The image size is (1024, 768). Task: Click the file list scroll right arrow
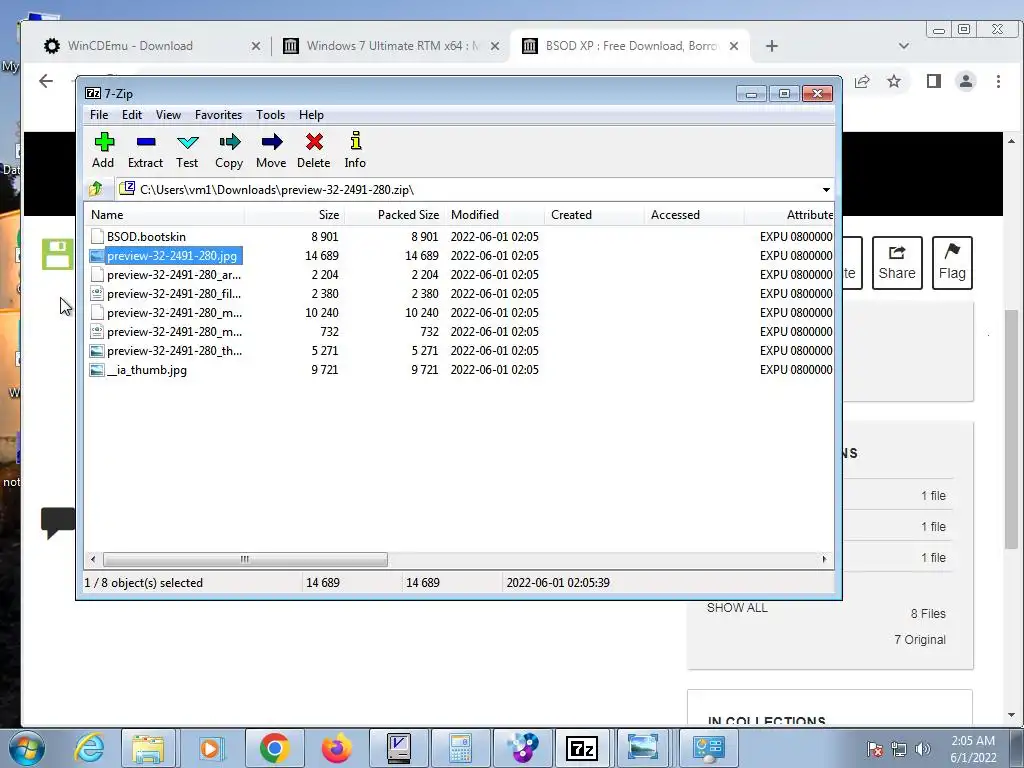tap(824, 559)
